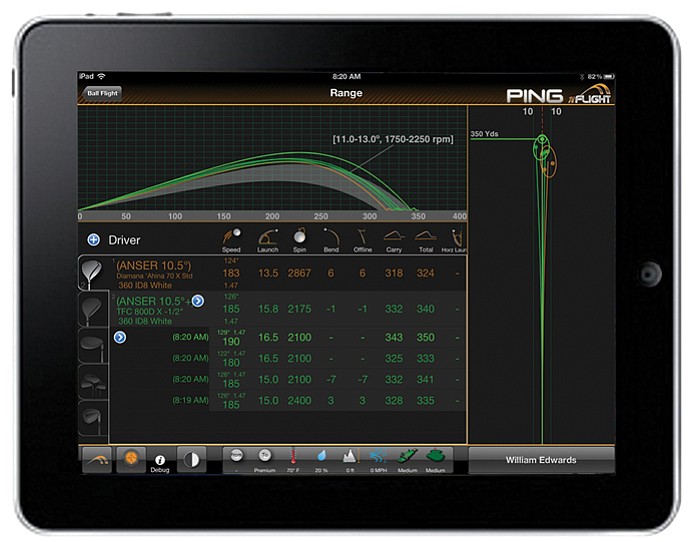Click the PING nFlight logo
This screenshot has height=542, width=690.
coord(559,94)
